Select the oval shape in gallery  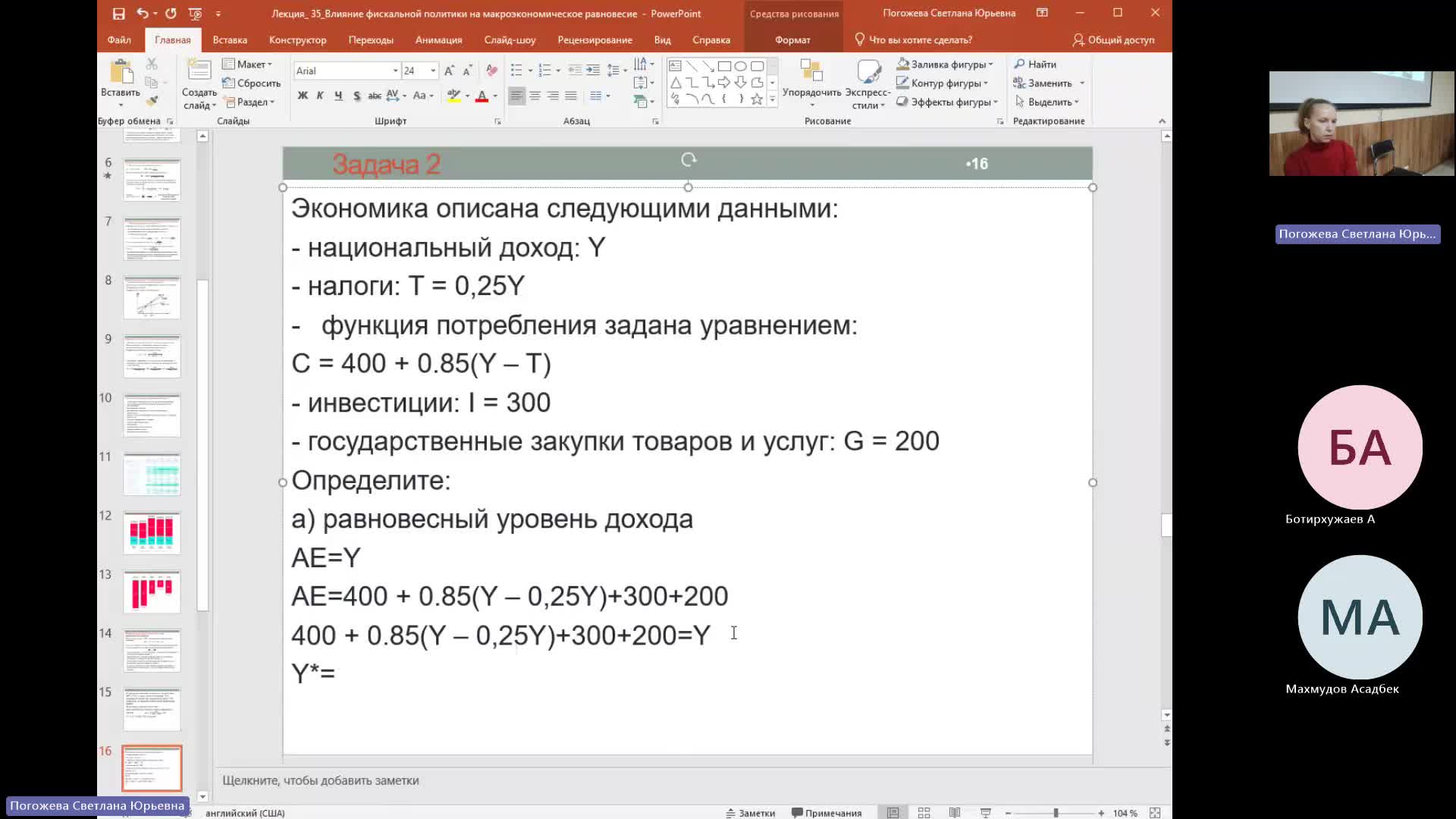point(740,66)
